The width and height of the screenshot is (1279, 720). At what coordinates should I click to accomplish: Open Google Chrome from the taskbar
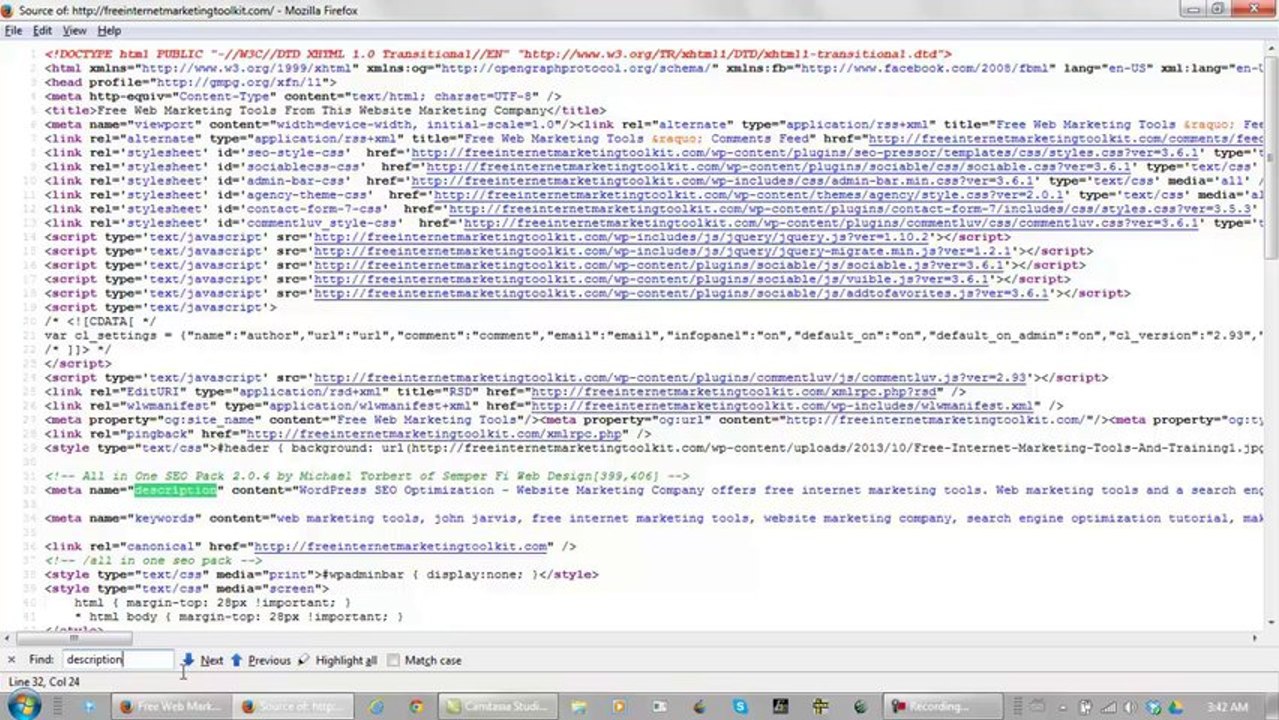click(416, 706)
